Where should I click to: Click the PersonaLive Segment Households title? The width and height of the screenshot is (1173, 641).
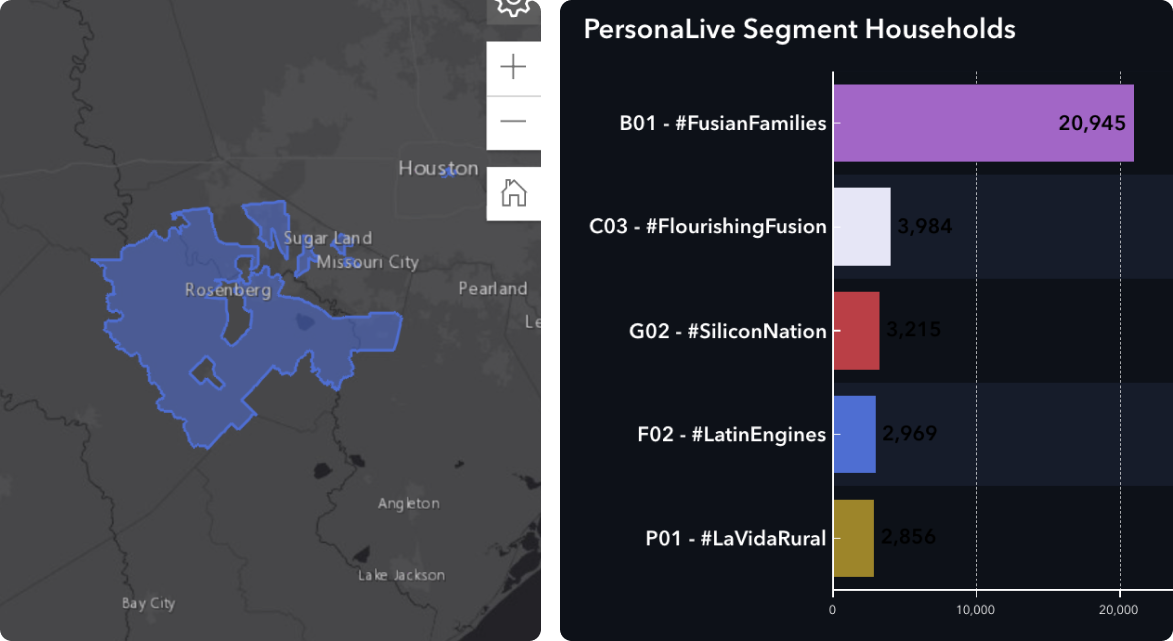(x=799, y=29)
